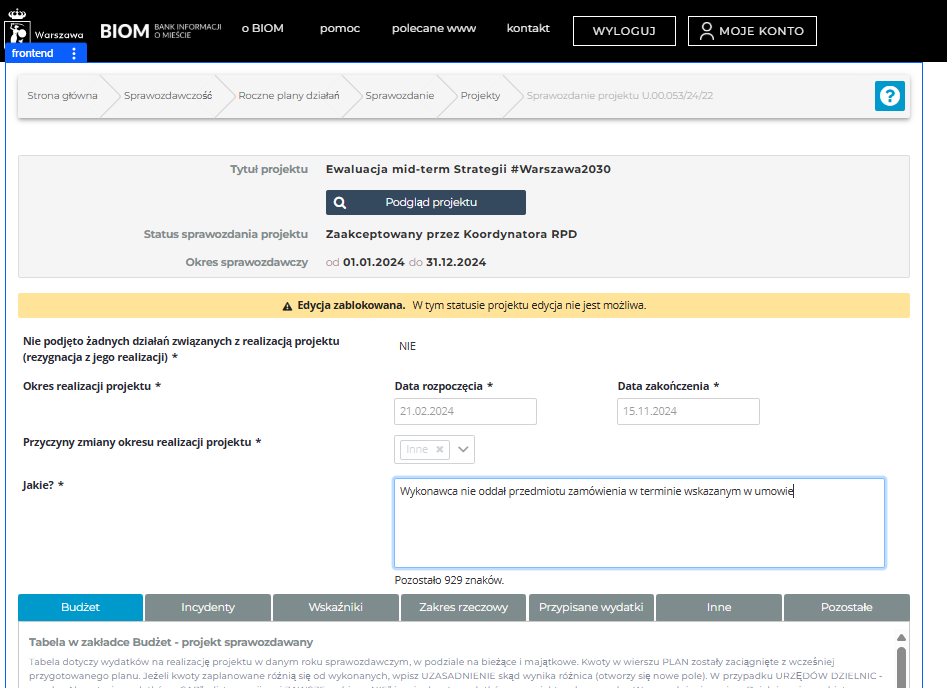947x688 pixels.
Task: Open the 'o BIOM' menu item
Action: pyautogui.click(x=263, y=29)
